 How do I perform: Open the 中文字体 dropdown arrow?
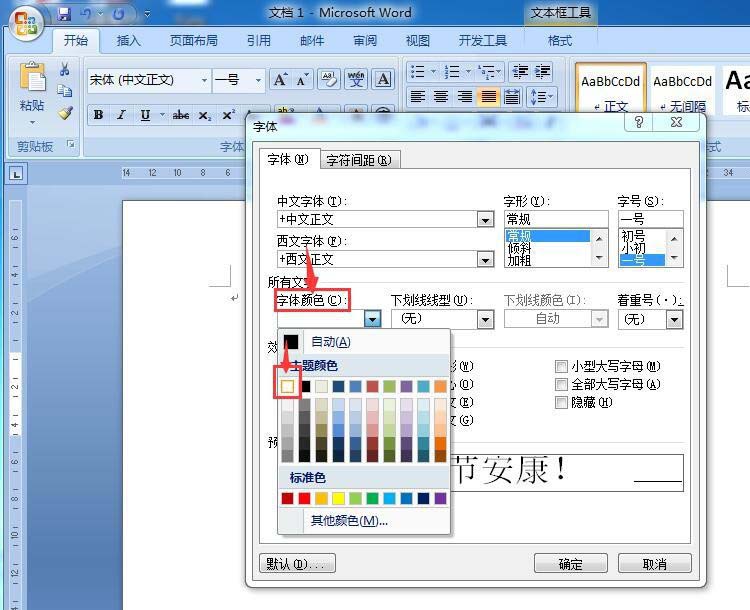(x=485, y=220)
